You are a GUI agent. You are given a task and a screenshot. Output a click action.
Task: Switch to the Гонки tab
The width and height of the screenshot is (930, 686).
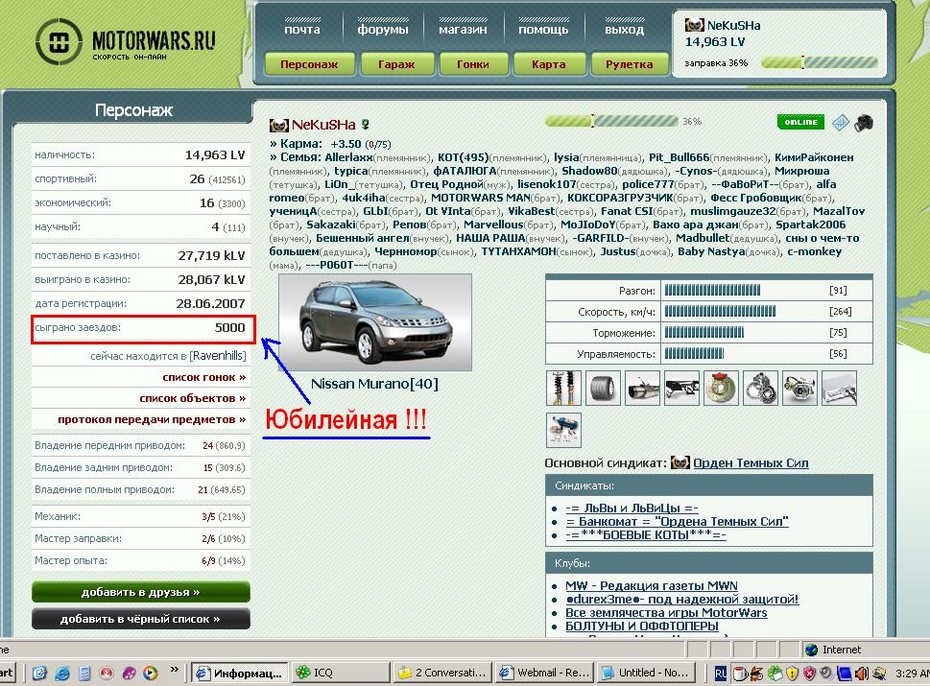[x=472, y=64]
